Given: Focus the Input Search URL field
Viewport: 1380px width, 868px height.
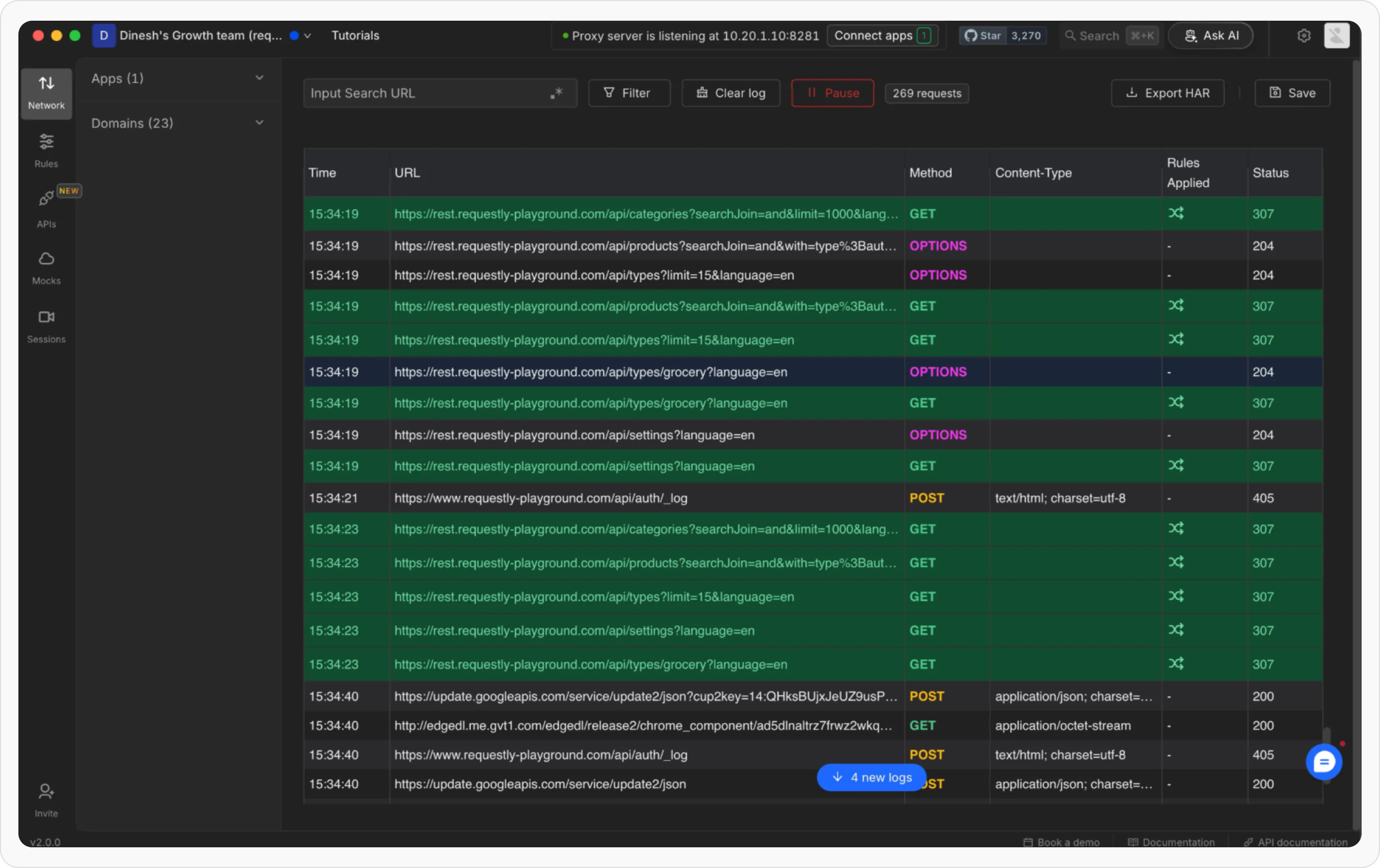Looking at the screenshot, I should tap(425, 93).
